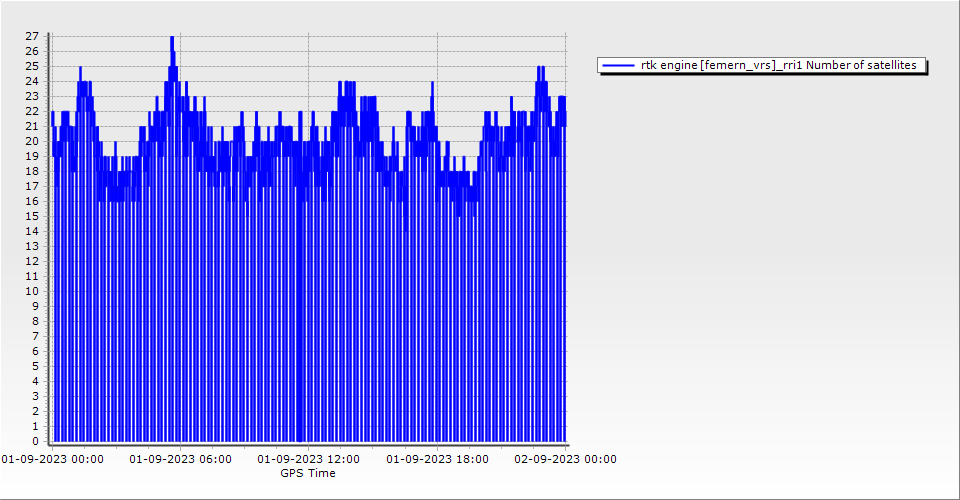Click the y-axis tick label 15
Screen dimensions: 960x500
(x=32, y=216)
